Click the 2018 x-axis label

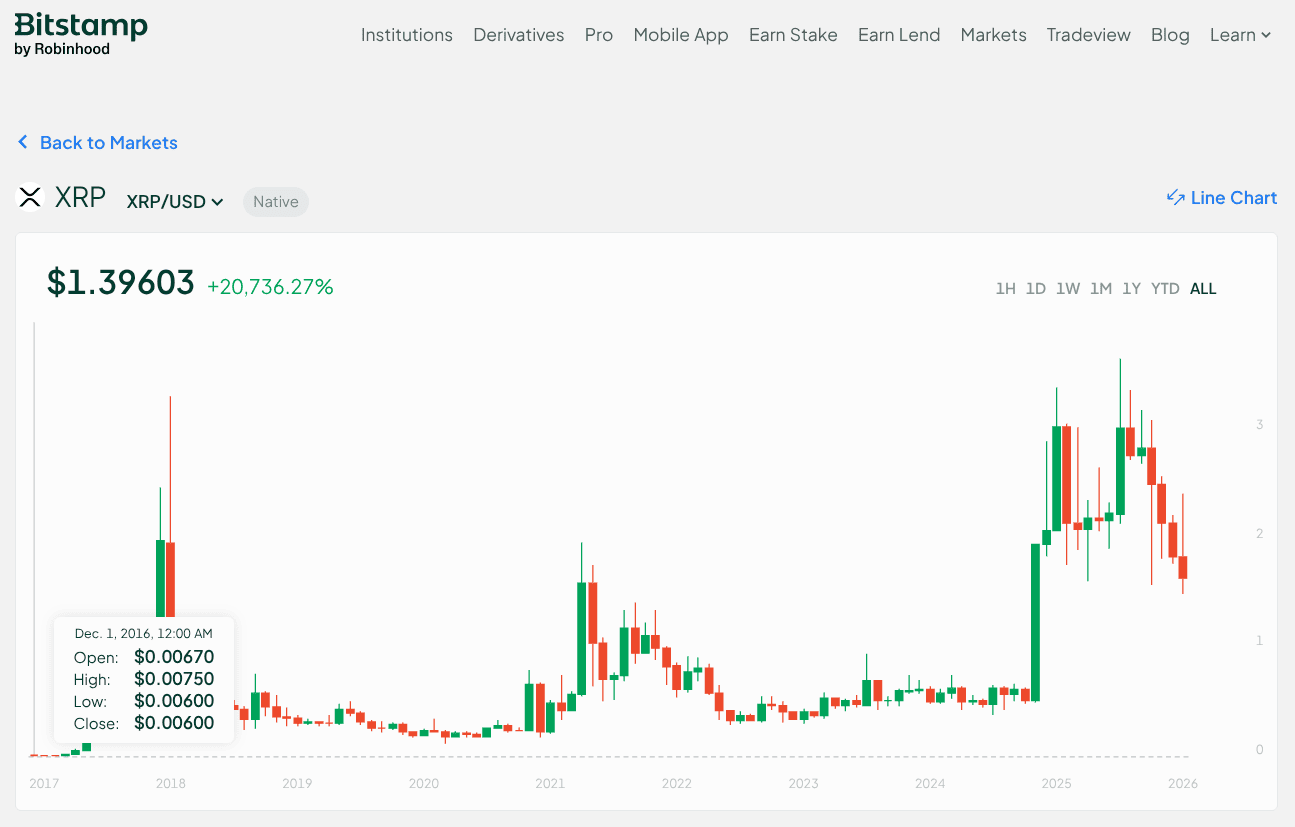click(x=171, y=783)
